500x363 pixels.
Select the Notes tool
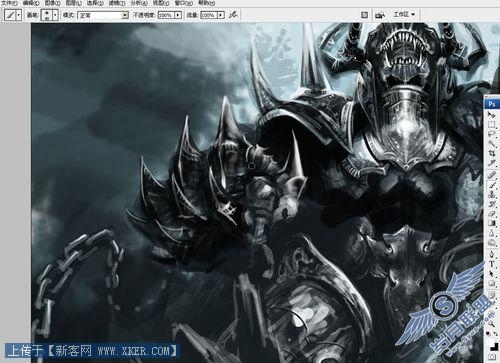(x=492, y=294)
